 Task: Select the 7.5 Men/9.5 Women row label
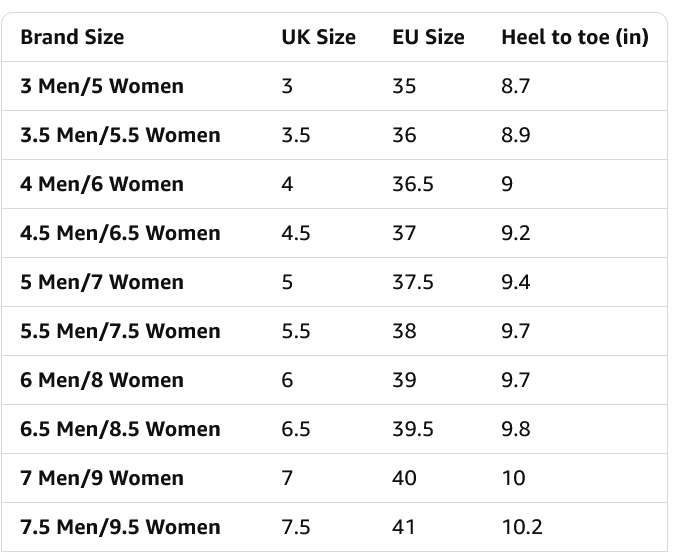click(120, 527)
